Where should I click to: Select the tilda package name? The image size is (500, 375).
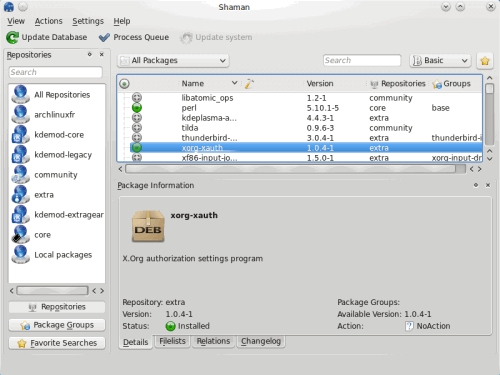click(190, 128)
